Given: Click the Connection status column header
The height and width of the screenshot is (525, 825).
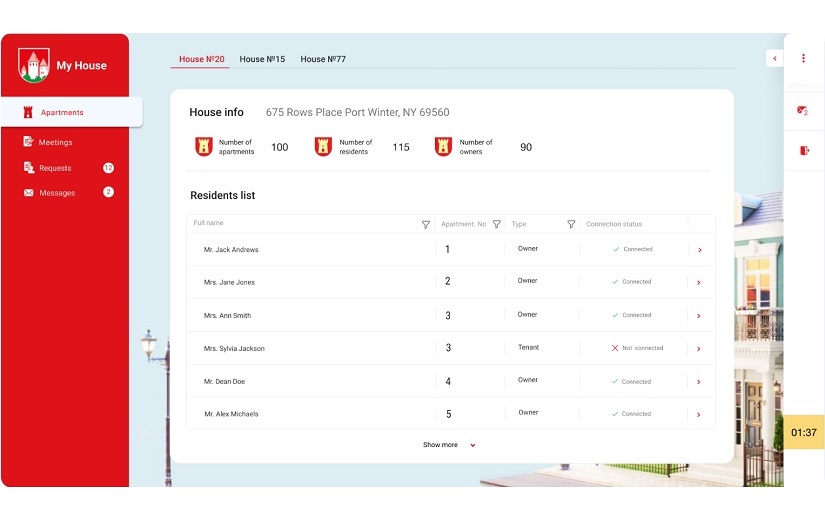Looking at the screenshot, I should pyautogui.click(x=614, y=224).
